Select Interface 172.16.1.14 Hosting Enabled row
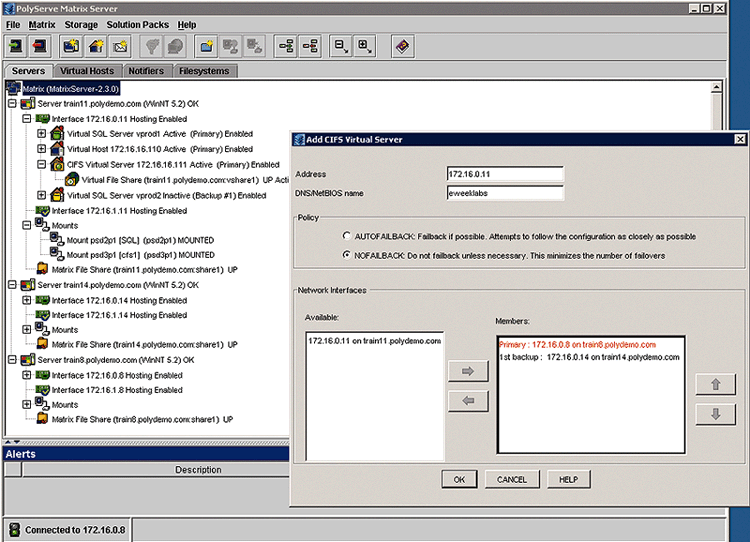The image size is (750, 542). point(119,315)
